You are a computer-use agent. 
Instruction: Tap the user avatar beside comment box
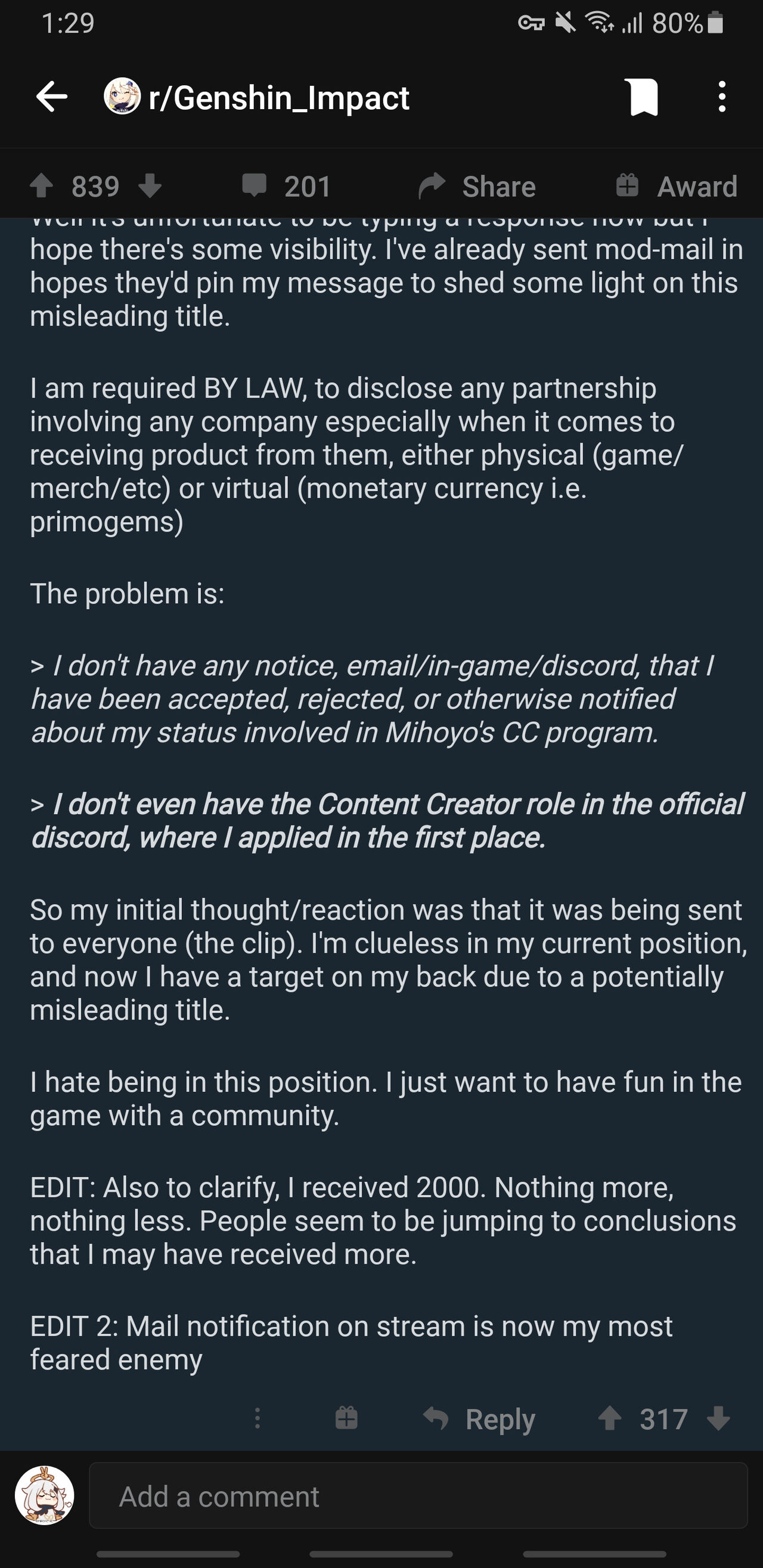tap(45, 1495)
